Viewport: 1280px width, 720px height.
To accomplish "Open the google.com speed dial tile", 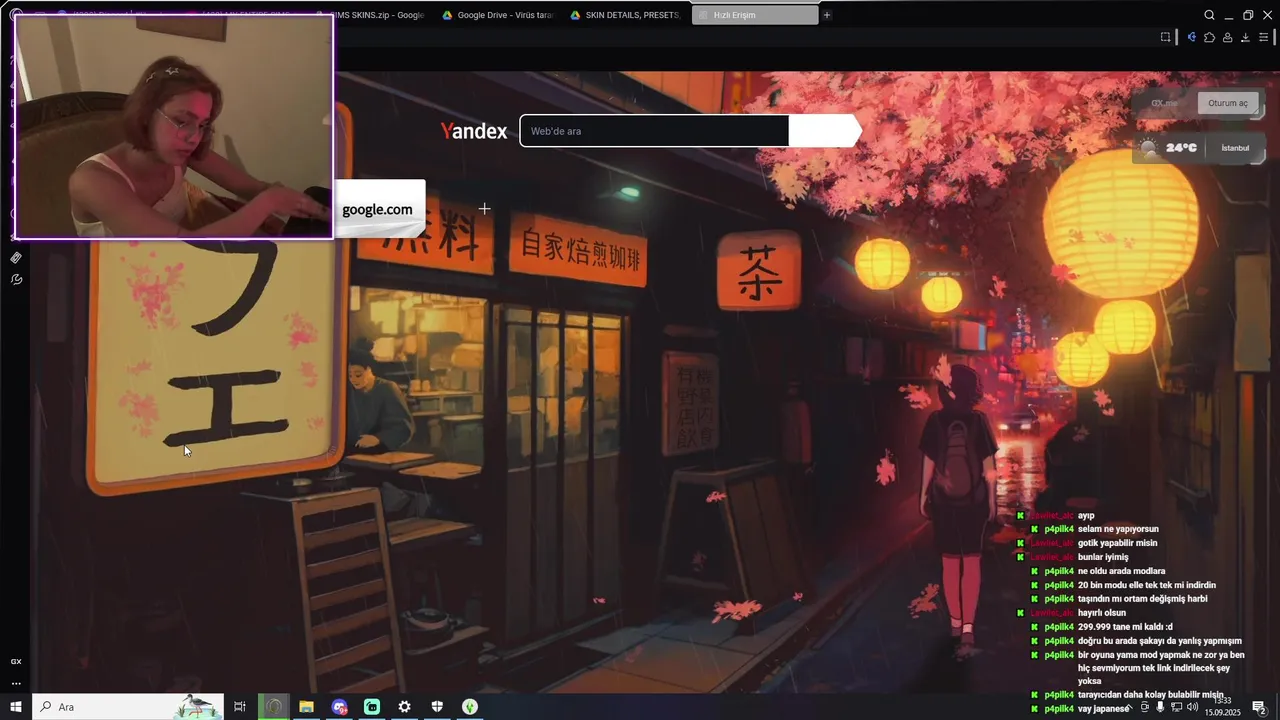I will coord(379,209).
